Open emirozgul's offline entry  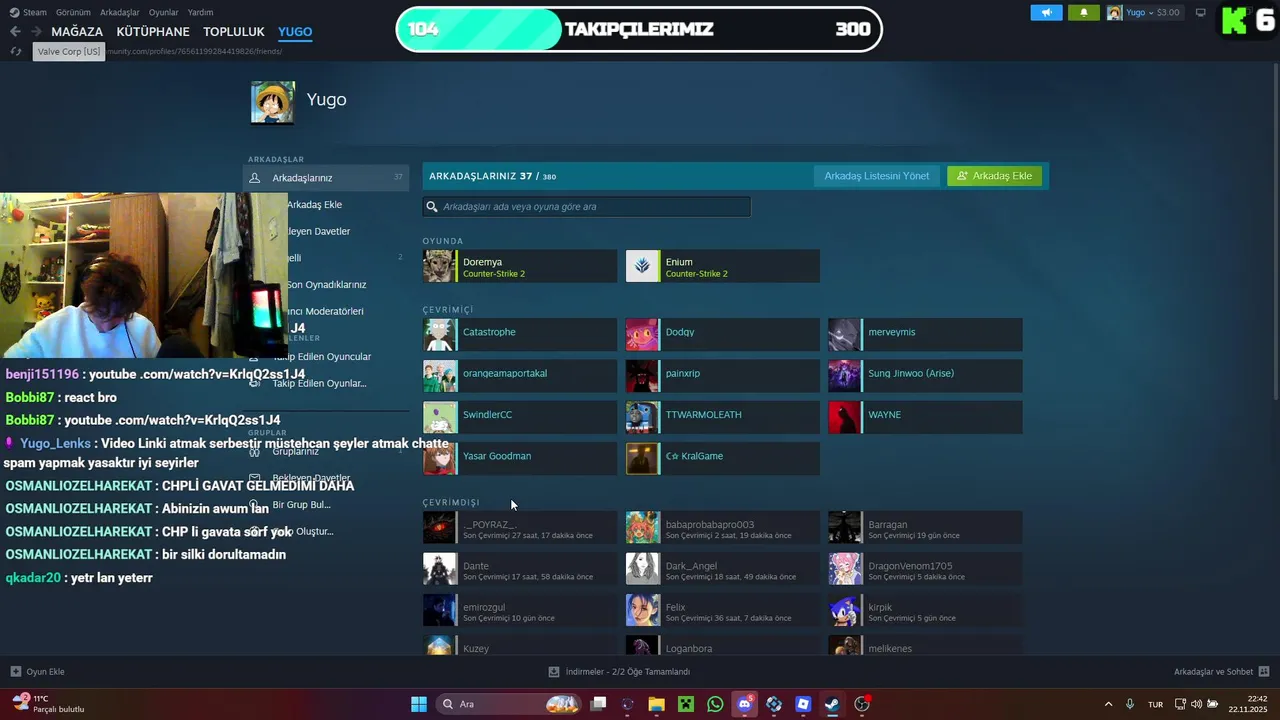click(x=520, y=610)
